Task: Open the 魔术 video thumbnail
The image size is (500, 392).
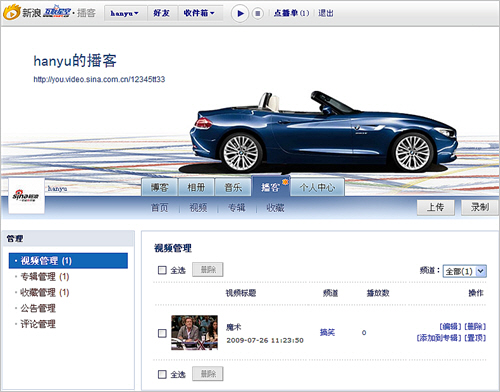Action: [194, 332]
